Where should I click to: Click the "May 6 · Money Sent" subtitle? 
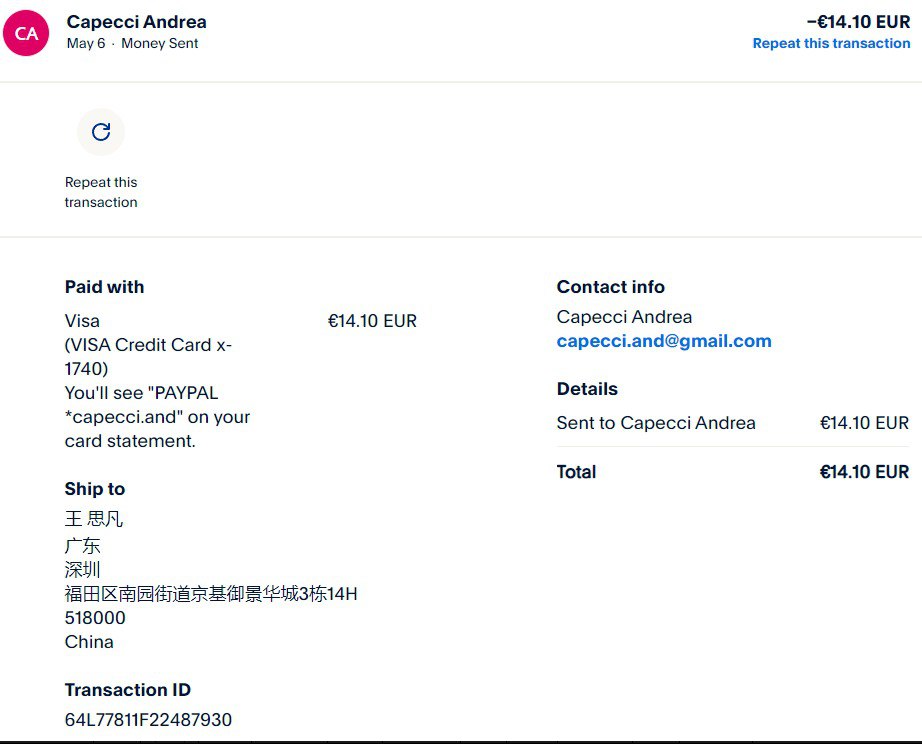point(132,43)
